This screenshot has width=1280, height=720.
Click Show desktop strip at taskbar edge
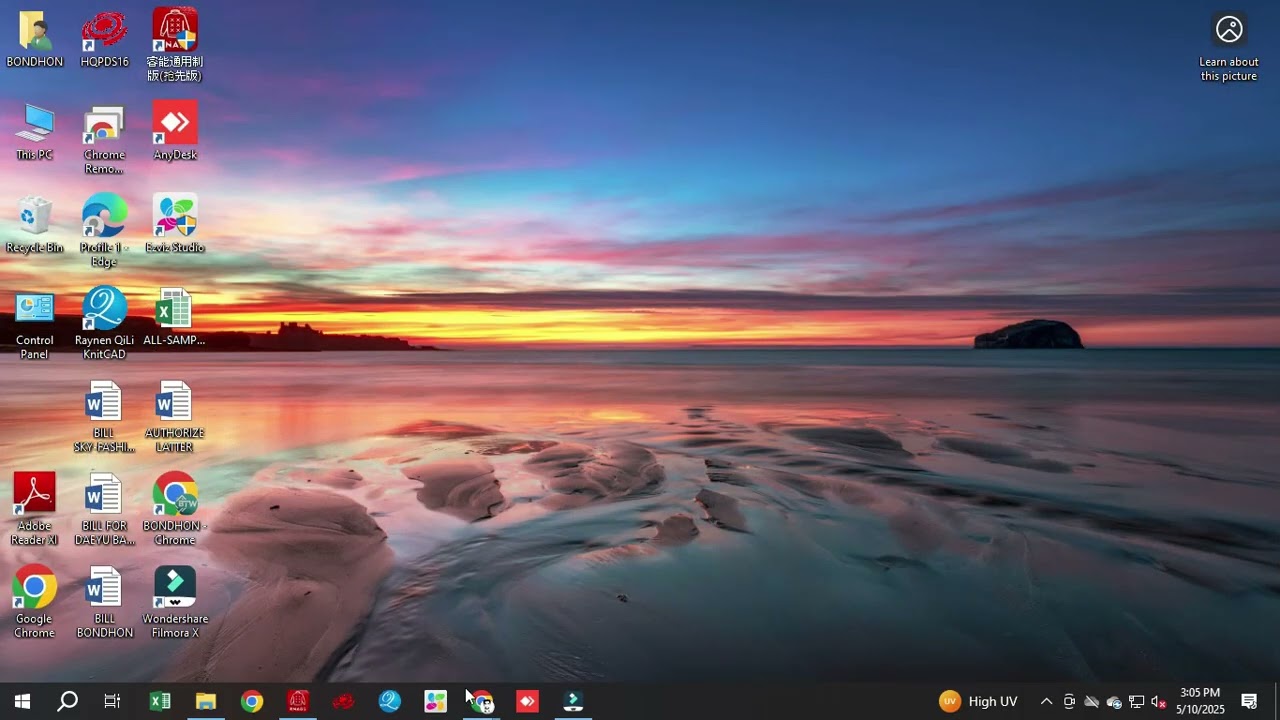coord(1277,701)
